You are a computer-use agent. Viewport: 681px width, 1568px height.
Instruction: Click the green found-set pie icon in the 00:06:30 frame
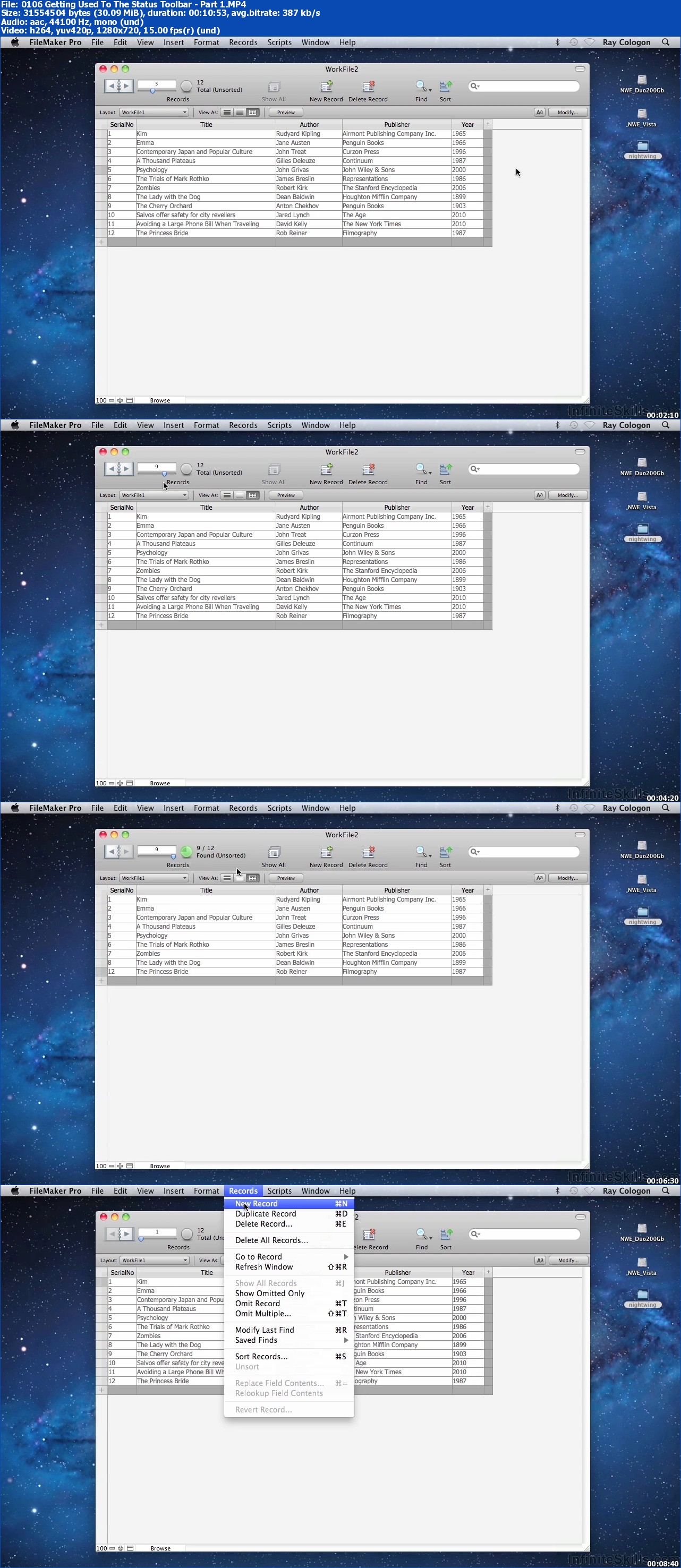coord(186,852)
